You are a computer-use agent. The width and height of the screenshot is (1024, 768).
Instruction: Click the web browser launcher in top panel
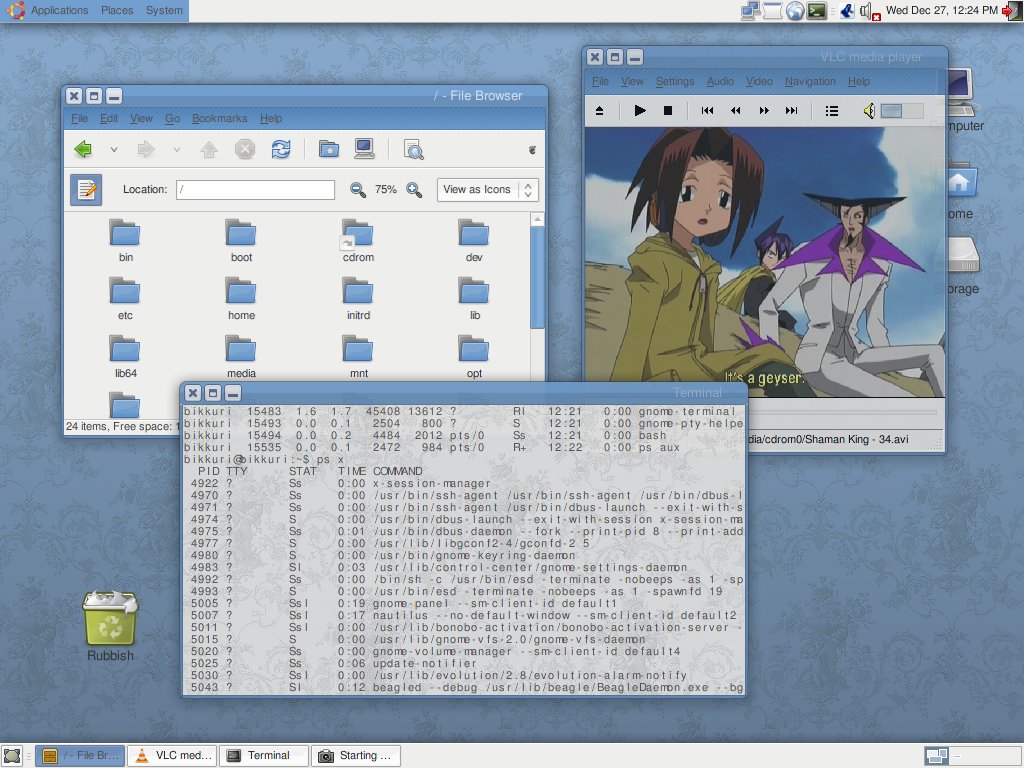pyautogui.click(x=795, y=10)
